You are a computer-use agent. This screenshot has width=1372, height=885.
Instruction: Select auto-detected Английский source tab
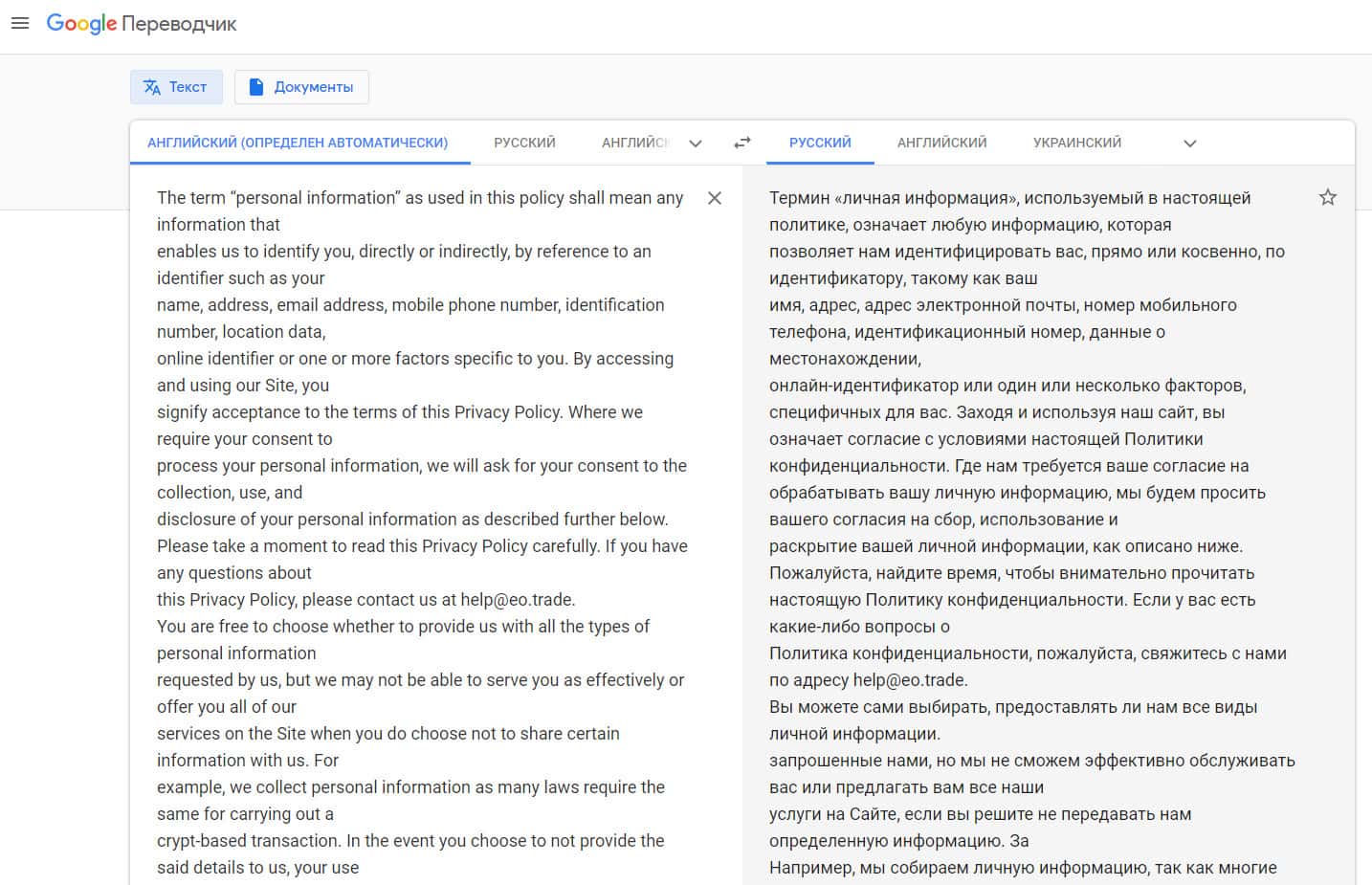(298, 143)
